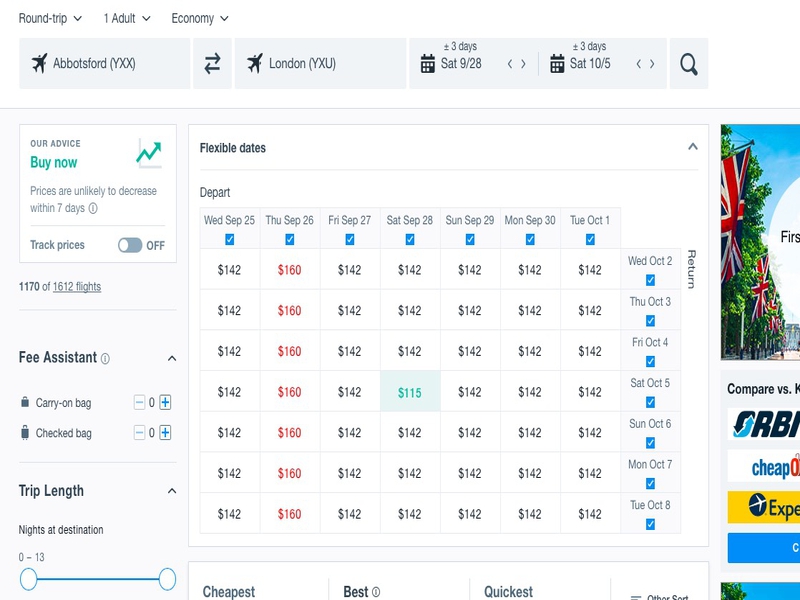Open the Economy cabin class dropdown

200,18
